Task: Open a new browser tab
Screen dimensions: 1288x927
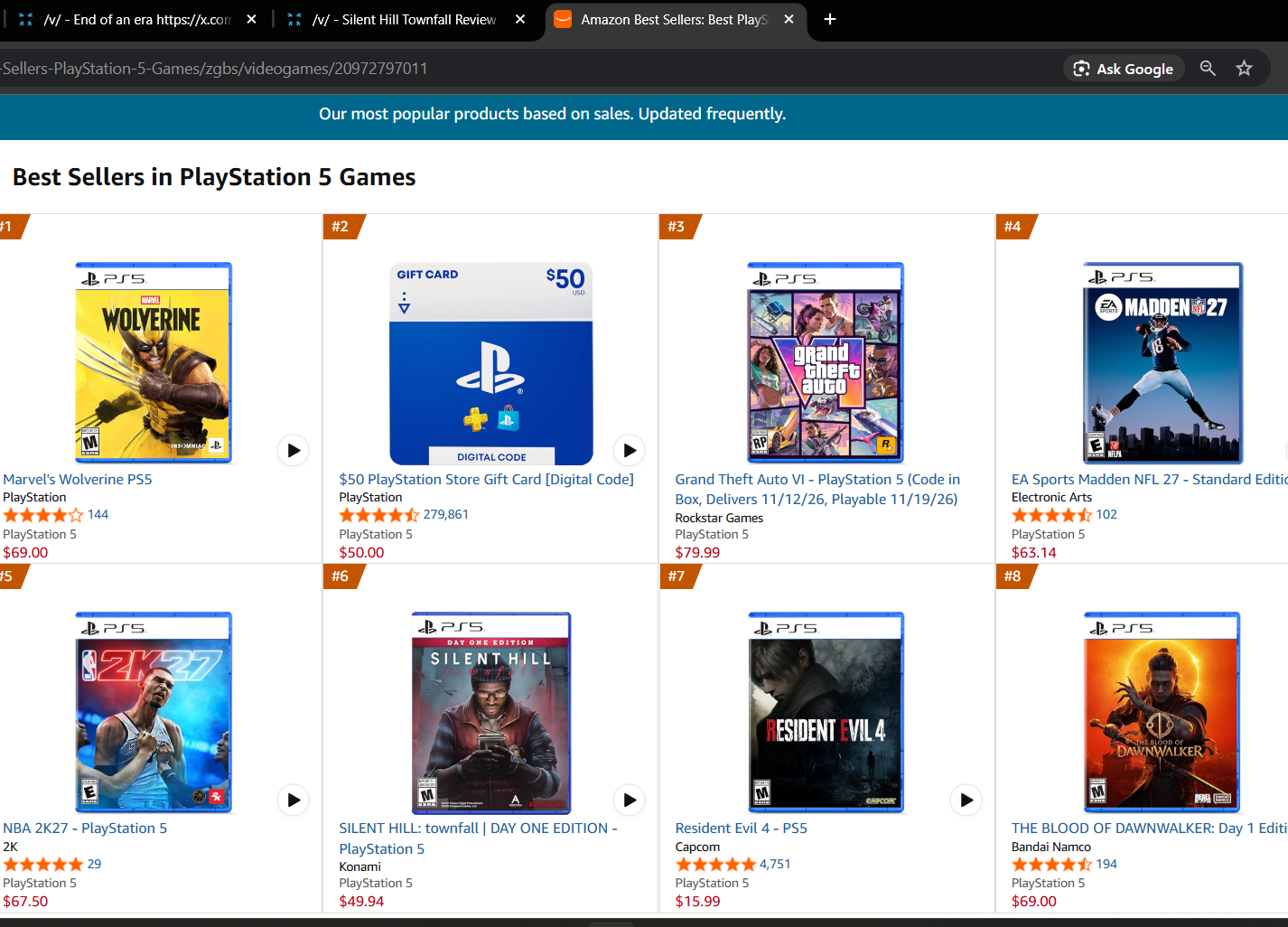Action: click(x=830, y=19)
